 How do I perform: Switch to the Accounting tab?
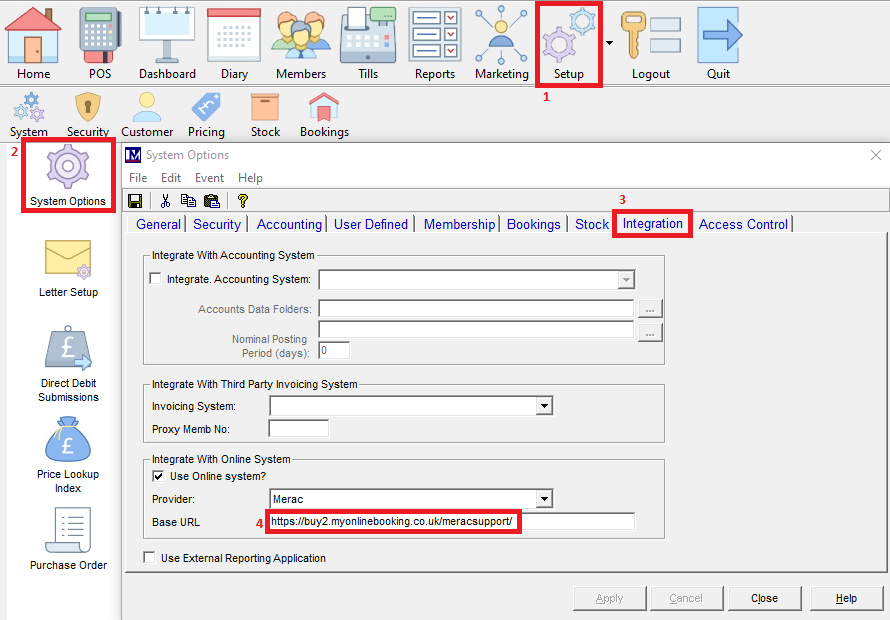pyautogui.click(x=289, y=224)
